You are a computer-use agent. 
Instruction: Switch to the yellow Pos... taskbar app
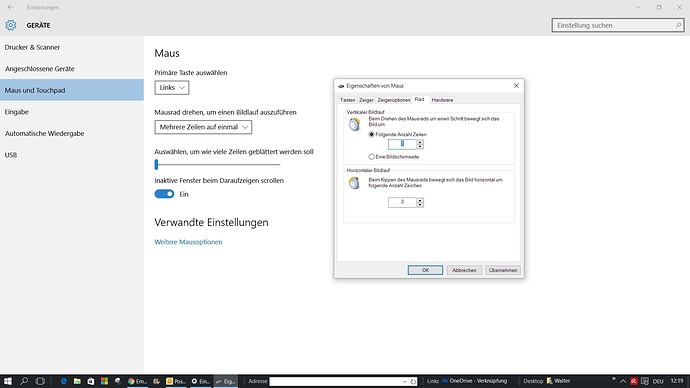pos(176,381)
